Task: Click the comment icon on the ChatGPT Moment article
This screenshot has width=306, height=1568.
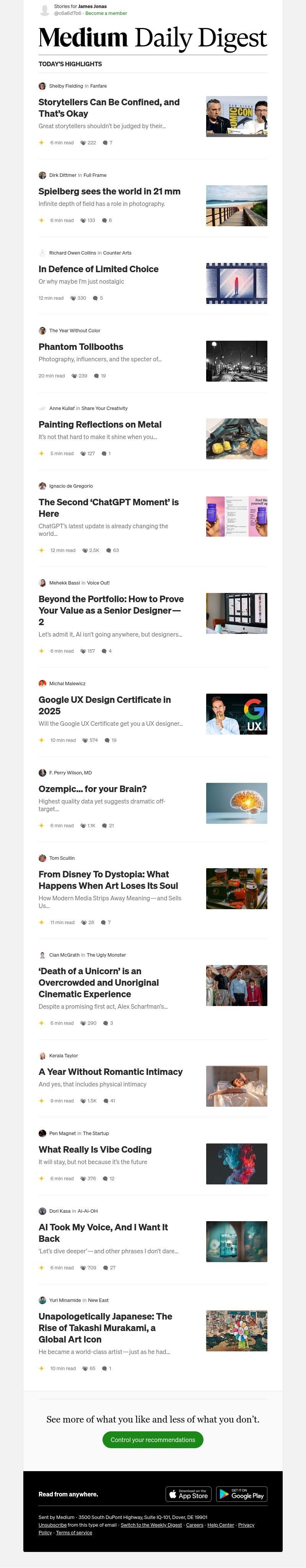Action: tap(108, 550)
